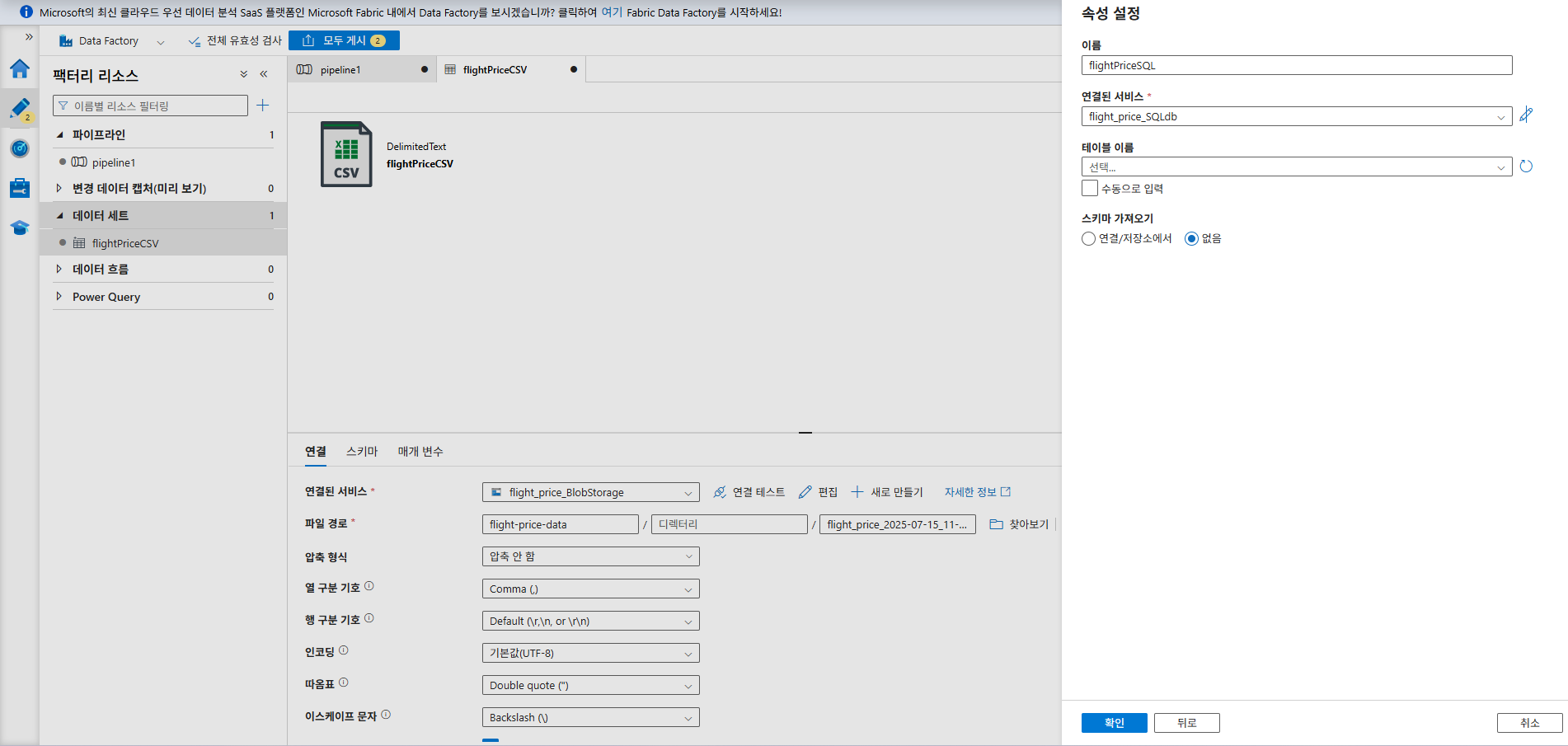Viewport: 1568px width, 746px height.
Task: Open the Double quote character dropdown
Action: click(591, 686)
